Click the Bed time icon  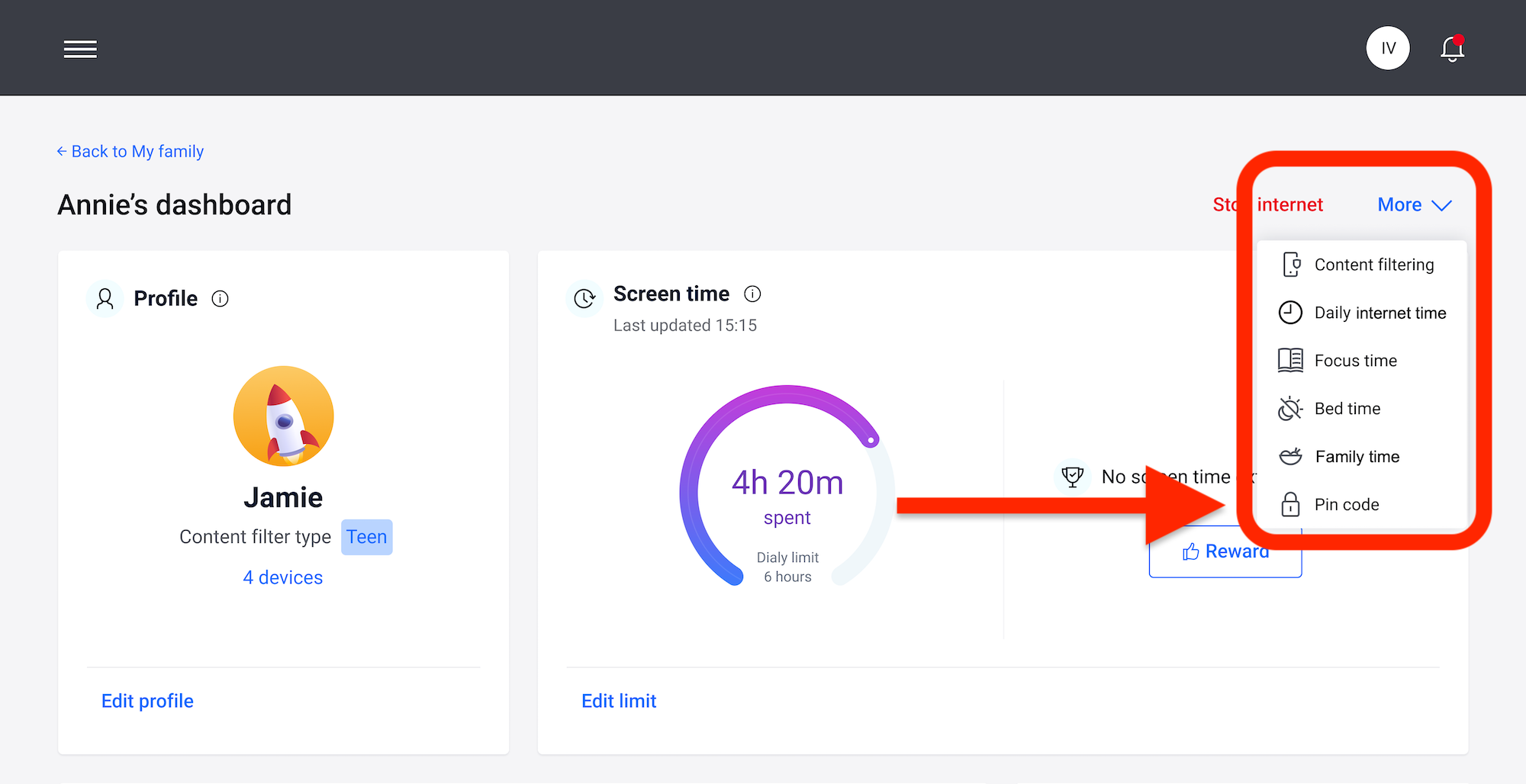[1290, 408]
